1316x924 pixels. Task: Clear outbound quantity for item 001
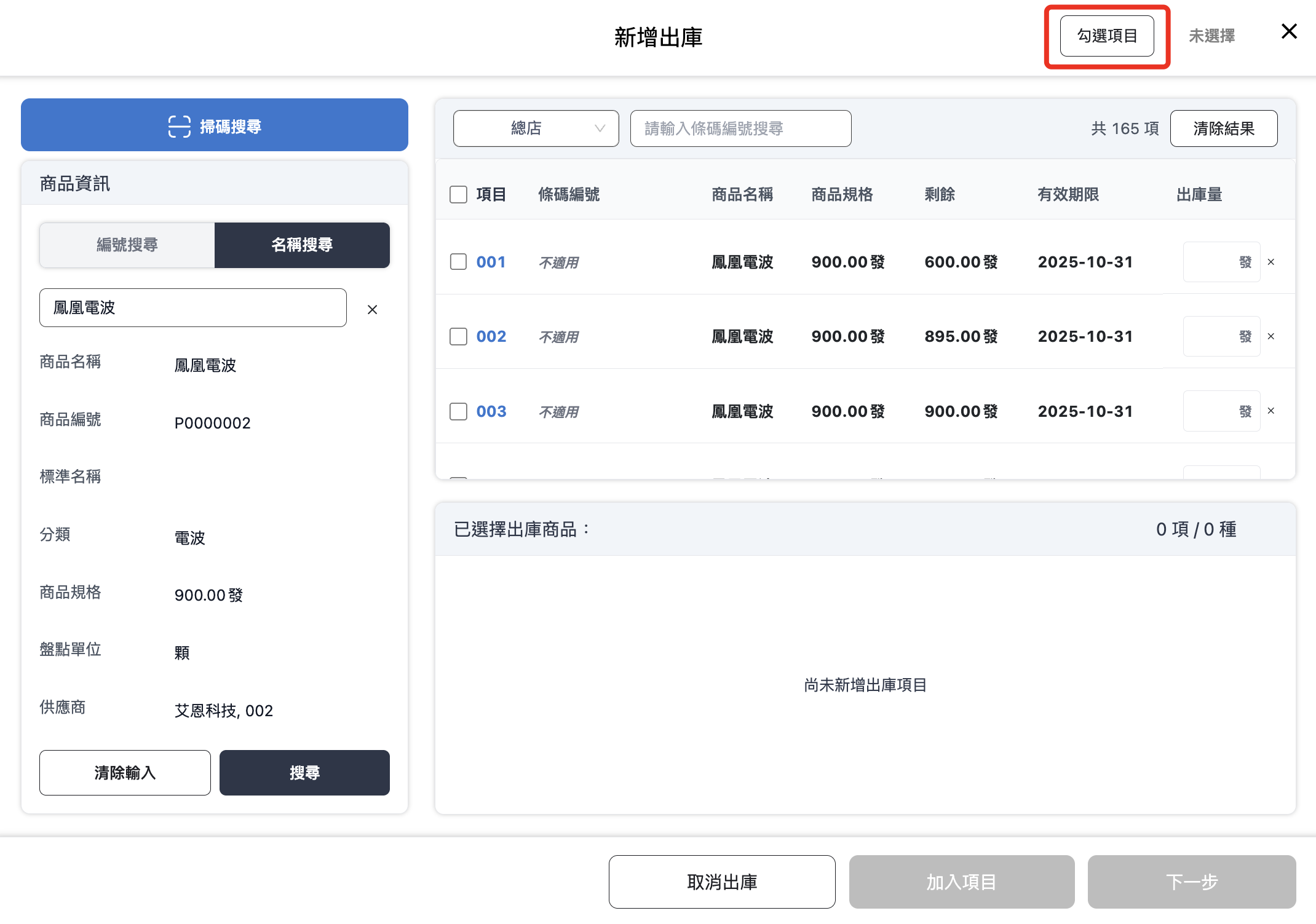[1271, 262]
